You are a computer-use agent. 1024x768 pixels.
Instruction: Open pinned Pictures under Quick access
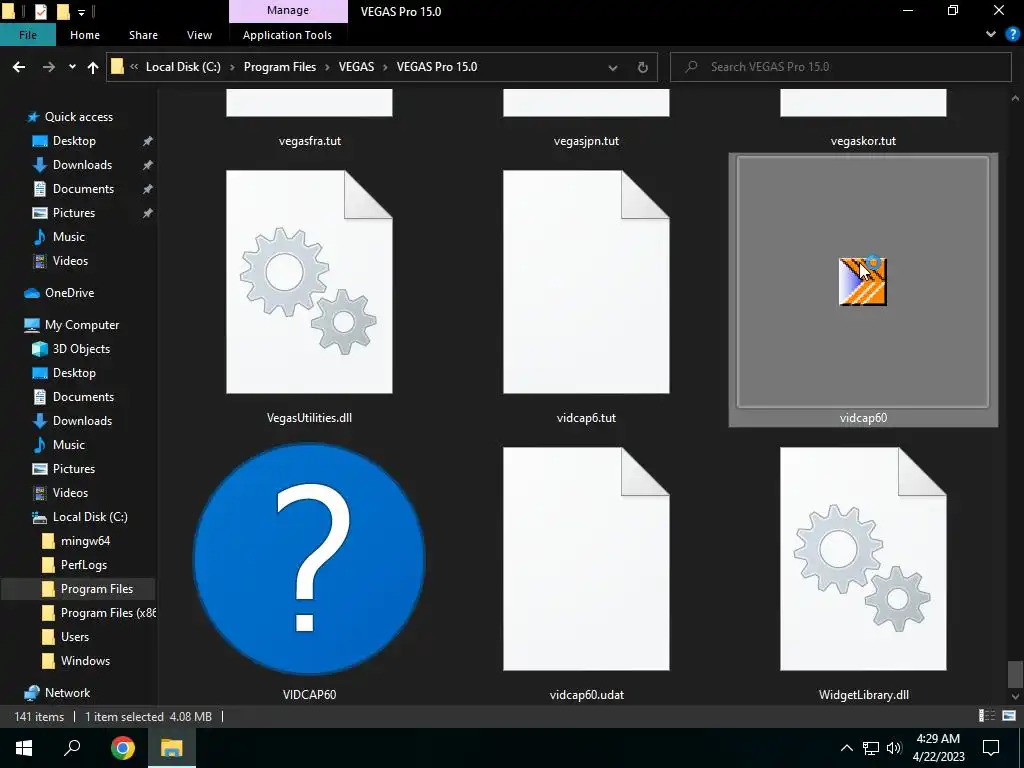tap(74, 213)
